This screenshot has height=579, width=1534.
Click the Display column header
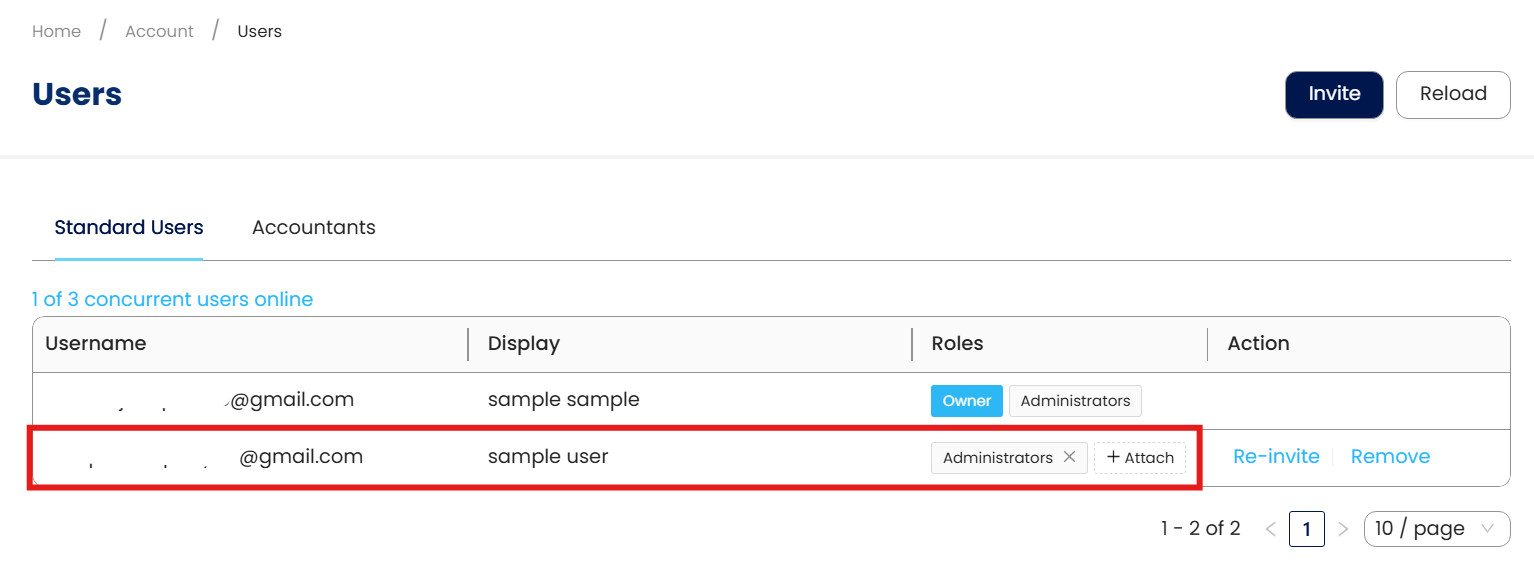[524, 344]
